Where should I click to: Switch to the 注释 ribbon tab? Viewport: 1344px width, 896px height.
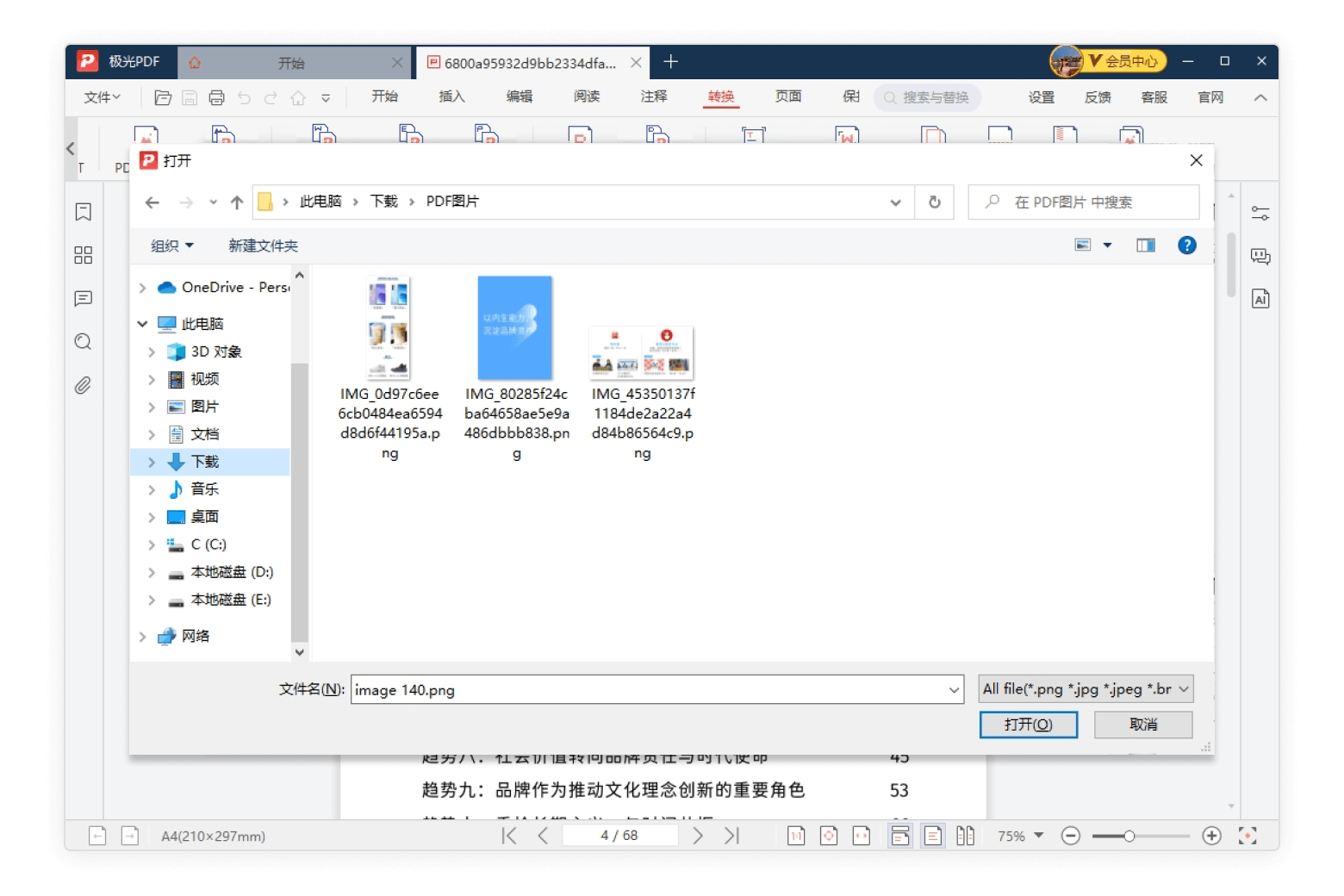pyautogui.click(x=653, y=96)
